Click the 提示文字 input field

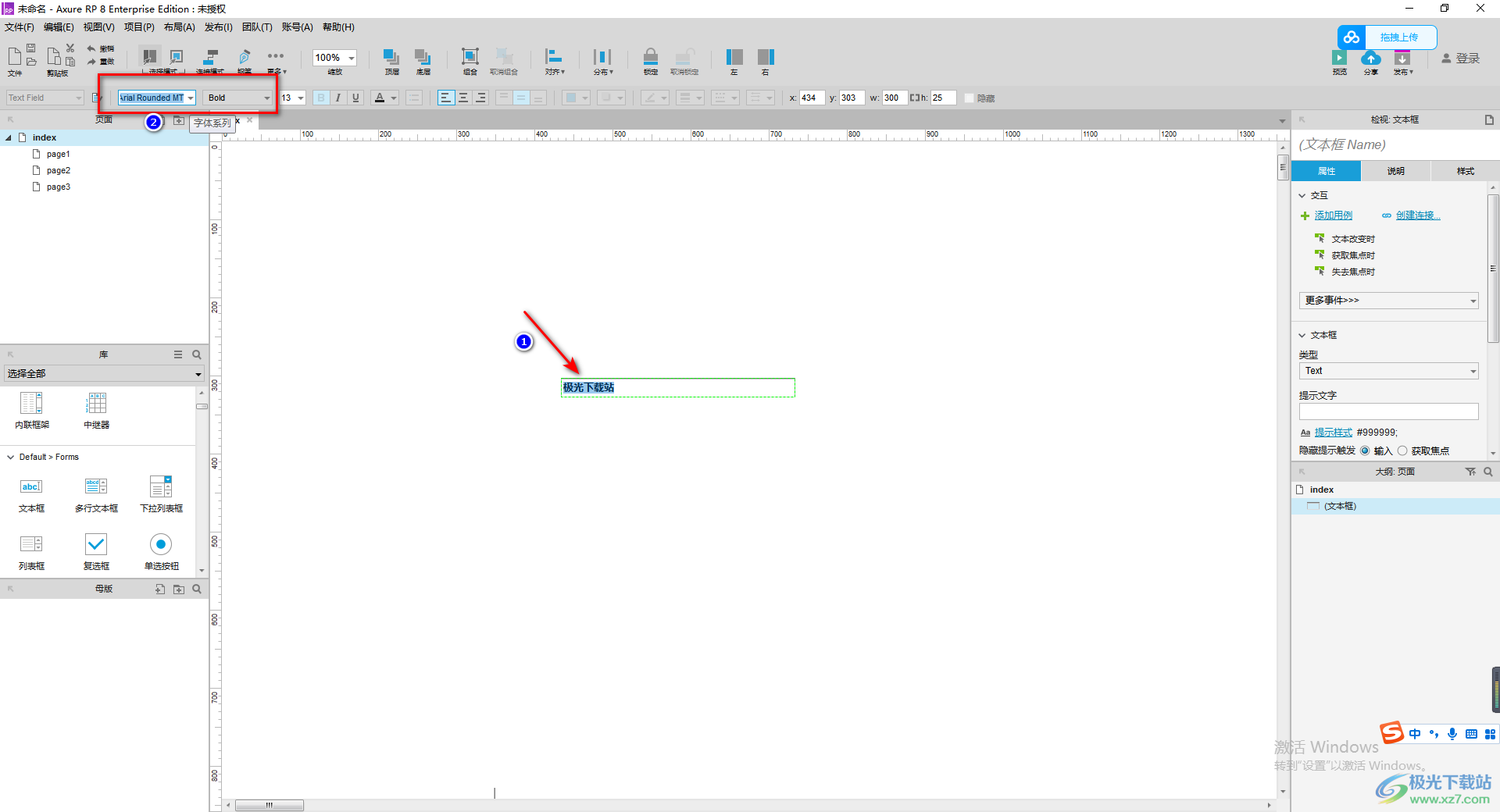coord(1388,411)
